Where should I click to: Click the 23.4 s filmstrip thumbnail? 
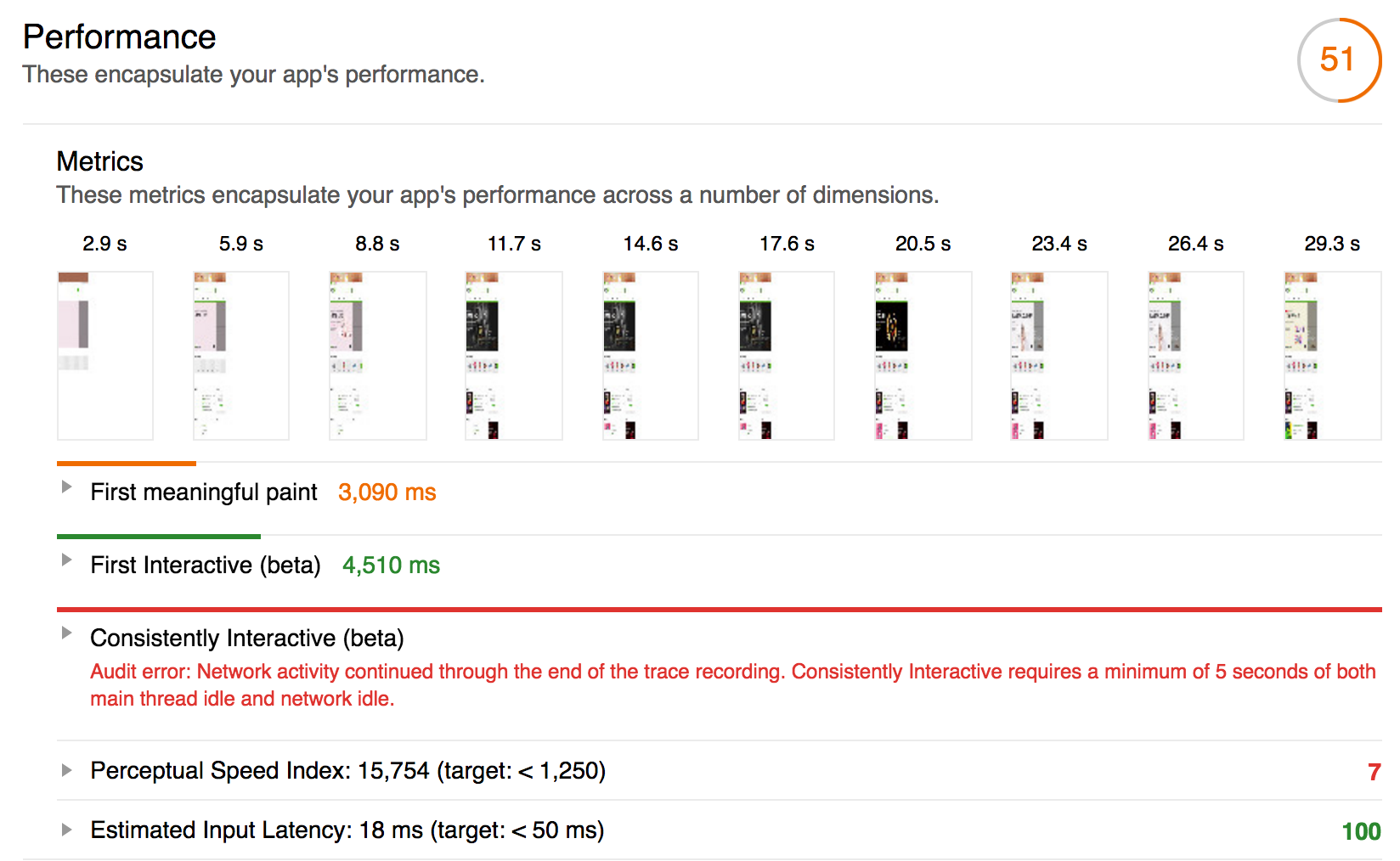[x=1059, y=355]
